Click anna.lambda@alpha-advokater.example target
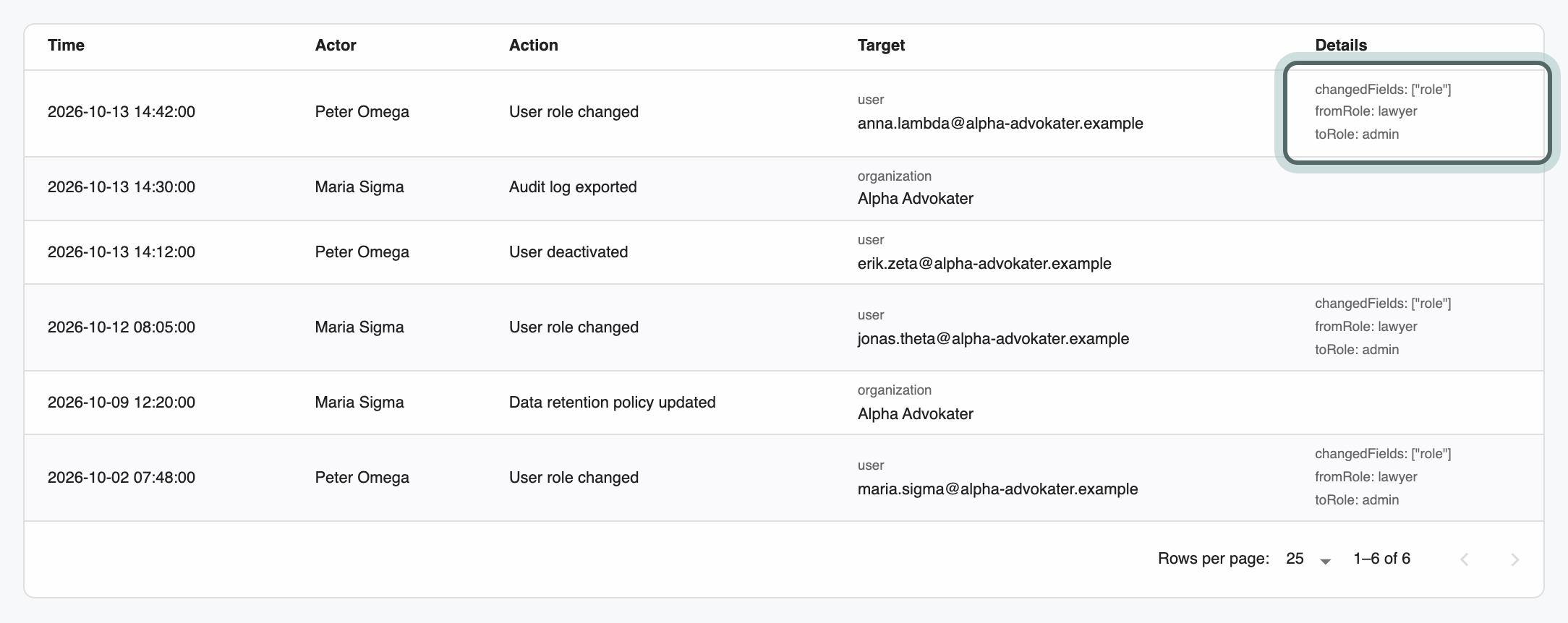The width and height of the screenshot is (1568, 623). 1000,124
